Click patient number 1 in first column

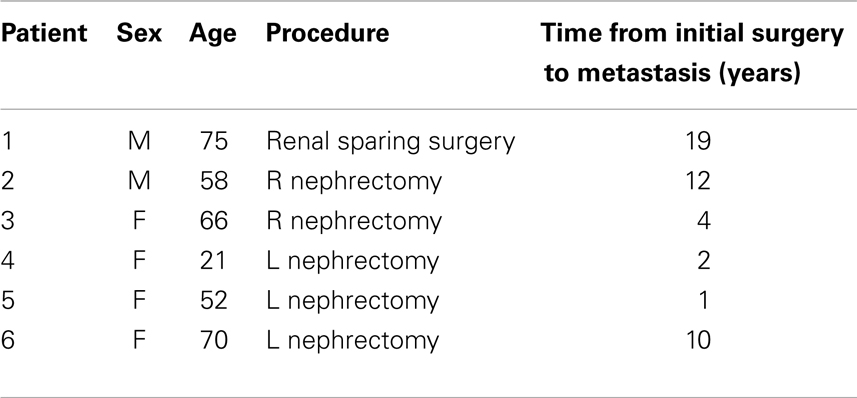[7, 142]
